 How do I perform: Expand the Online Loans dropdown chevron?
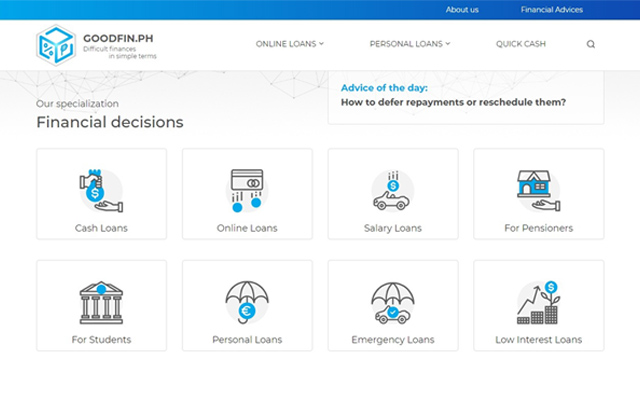click(x=321, y=43)
